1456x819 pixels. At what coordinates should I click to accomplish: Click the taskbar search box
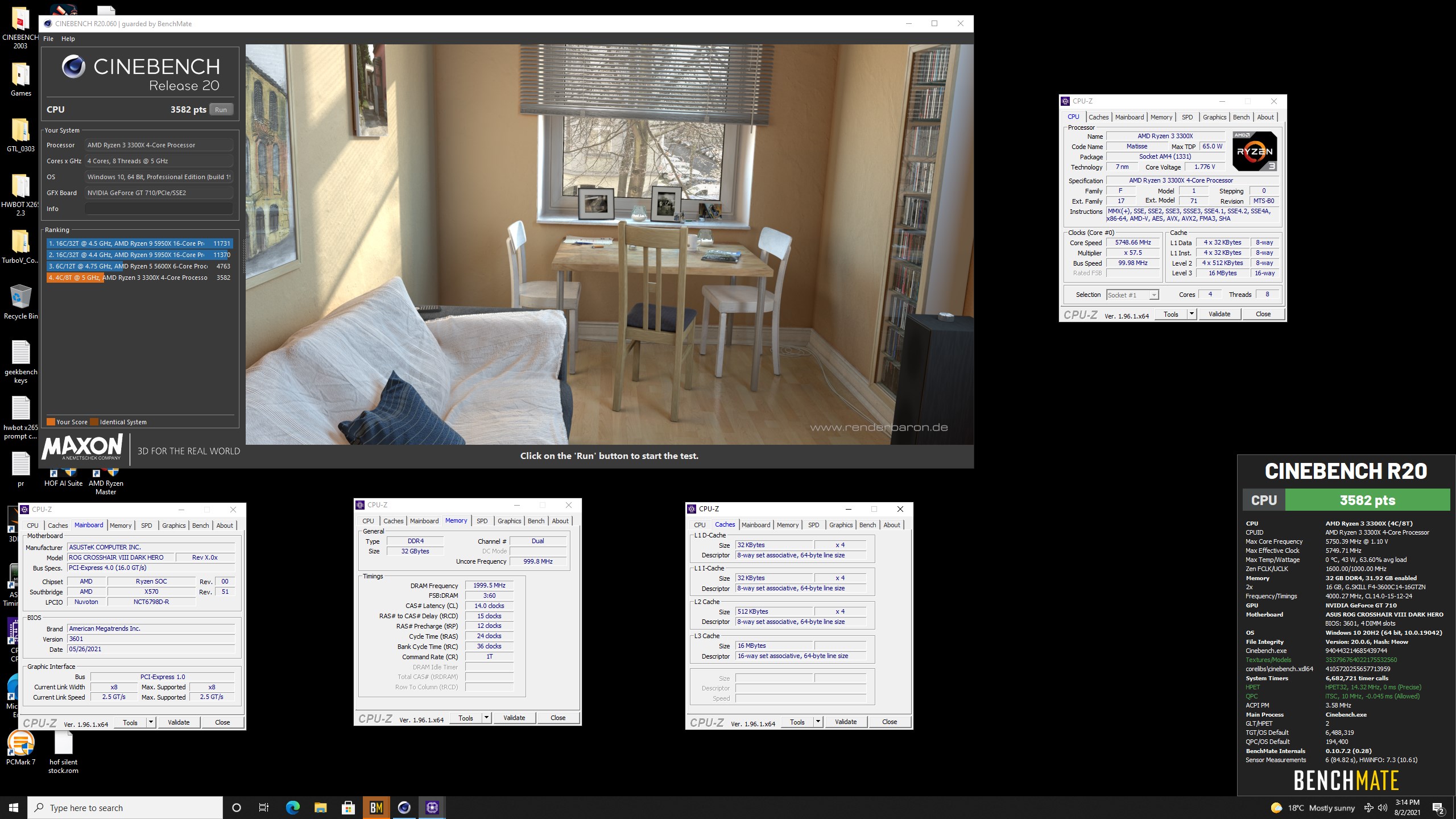click(x=125, y=808)
